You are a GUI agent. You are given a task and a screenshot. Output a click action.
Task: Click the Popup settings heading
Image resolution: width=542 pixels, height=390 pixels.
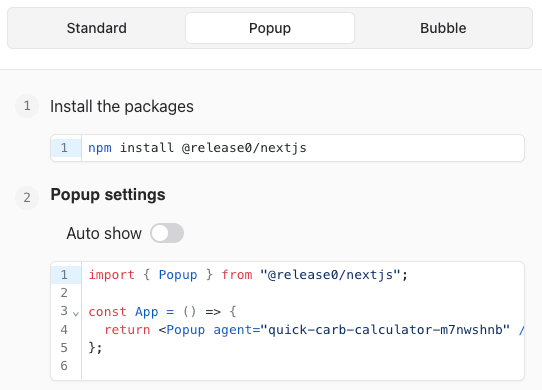point(108,194)
